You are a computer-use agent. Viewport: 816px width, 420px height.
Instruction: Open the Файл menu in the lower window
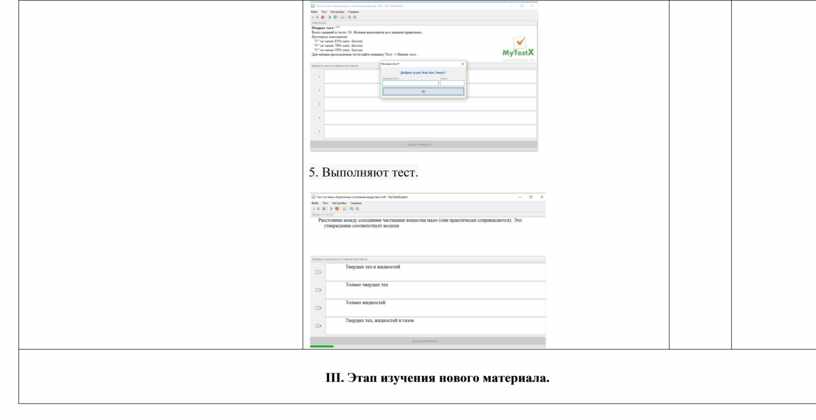[314, 203]
